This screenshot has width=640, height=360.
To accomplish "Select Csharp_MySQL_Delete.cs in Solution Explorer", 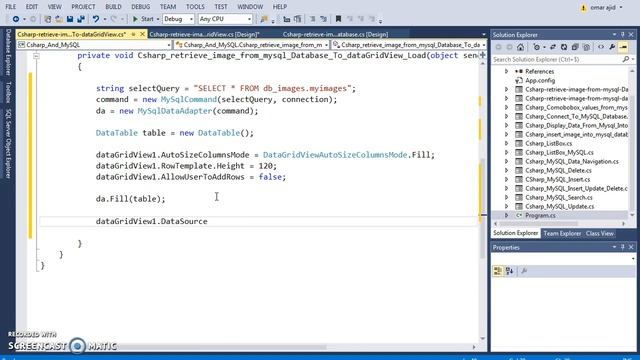I will 558,170.
